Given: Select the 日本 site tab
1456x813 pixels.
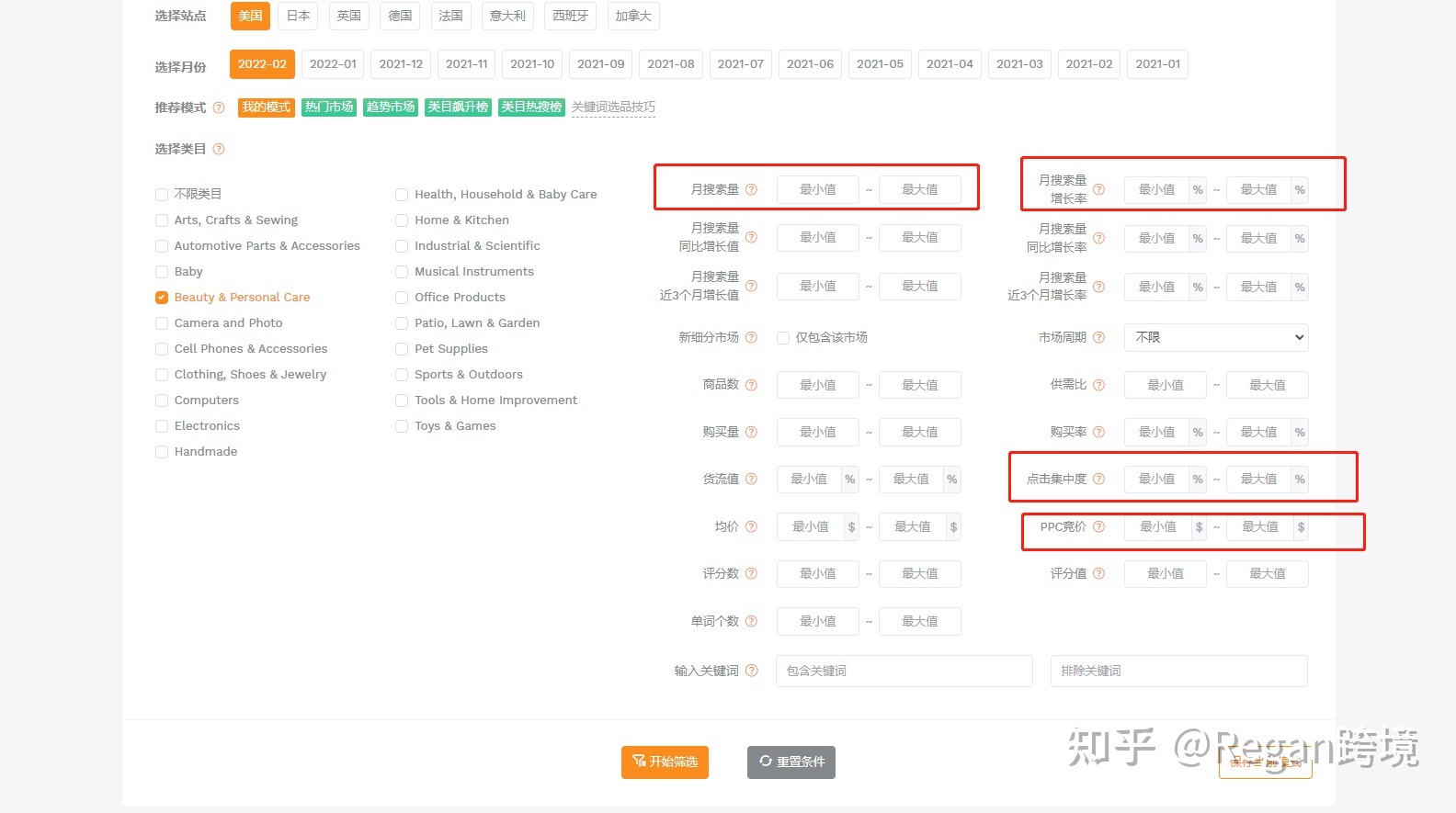Looking at the screenshot, I should [298, 16].
